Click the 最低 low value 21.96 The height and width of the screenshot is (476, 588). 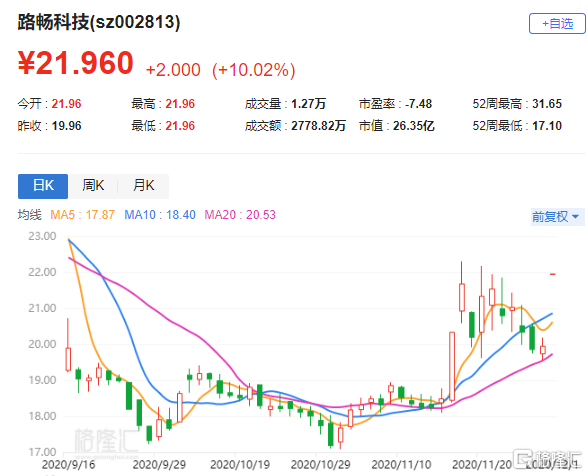pyautogui.click(x=180, y=126)
